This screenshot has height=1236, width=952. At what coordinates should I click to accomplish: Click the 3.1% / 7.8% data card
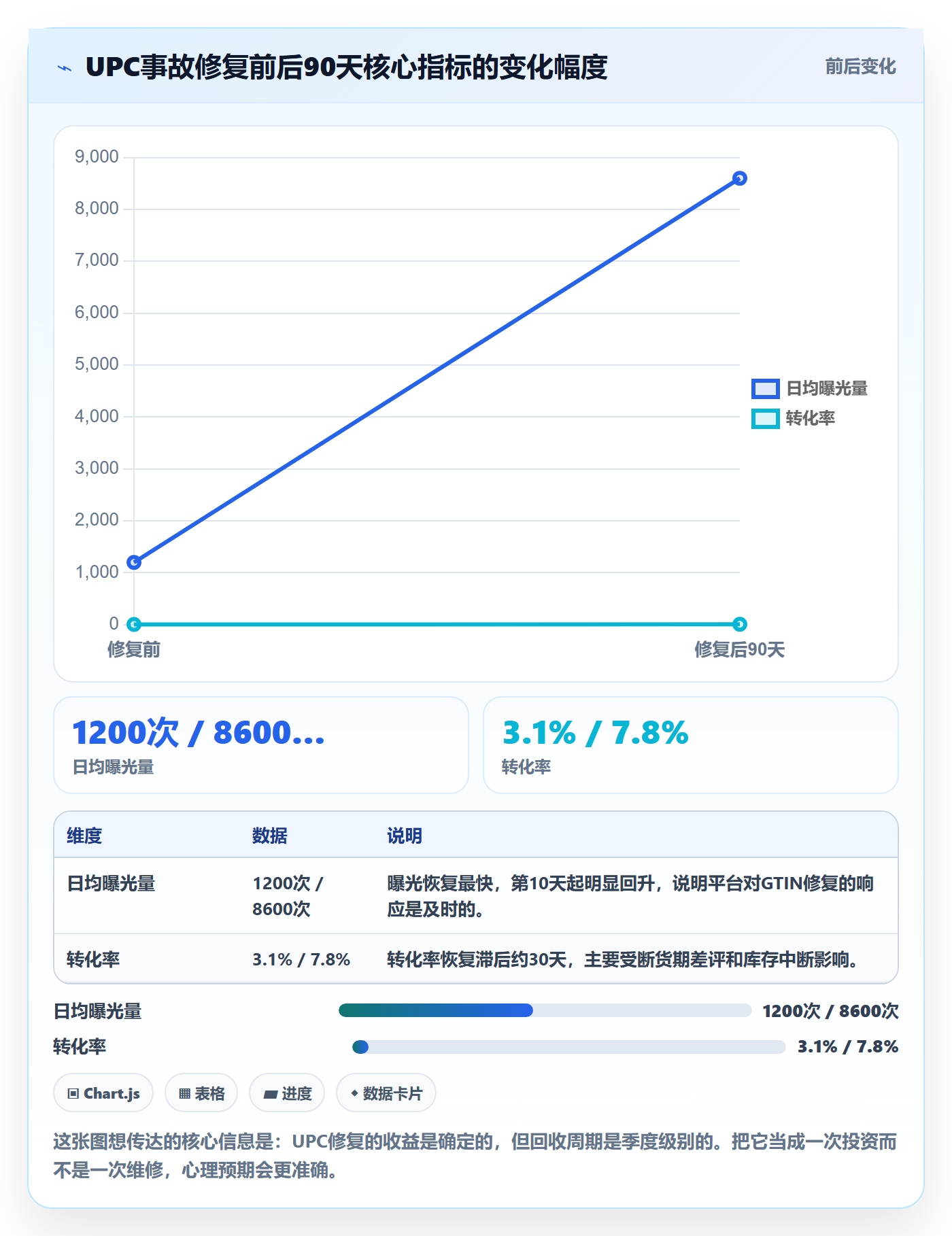point(691,745)
